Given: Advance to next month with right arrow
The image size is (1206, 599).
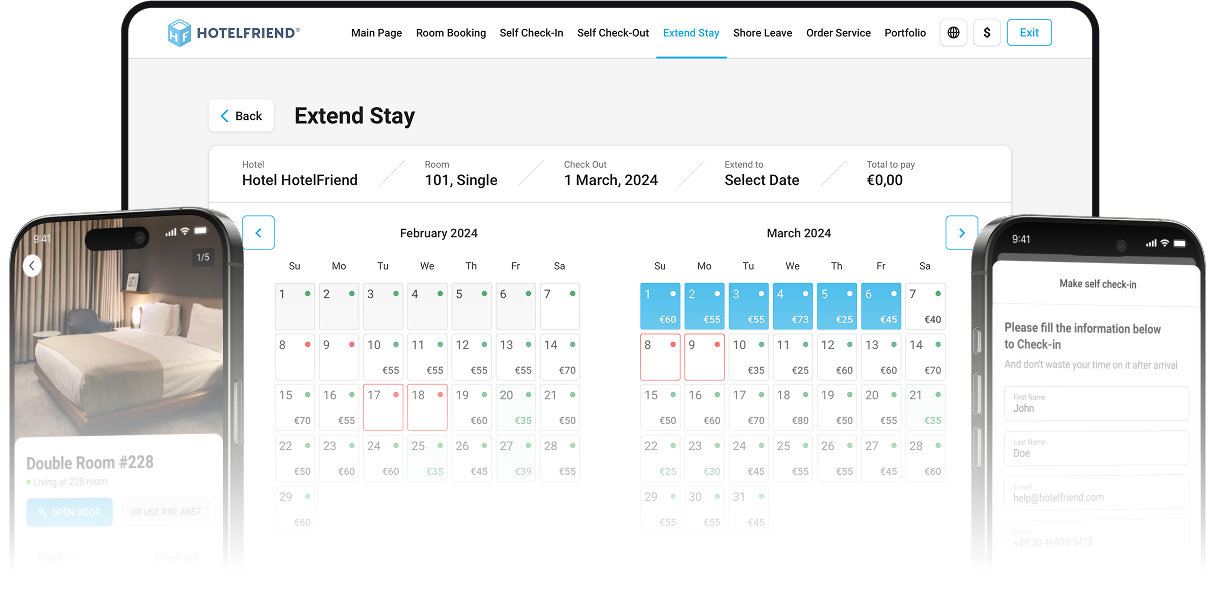Looking at the screenshot, I should (962, 233).
